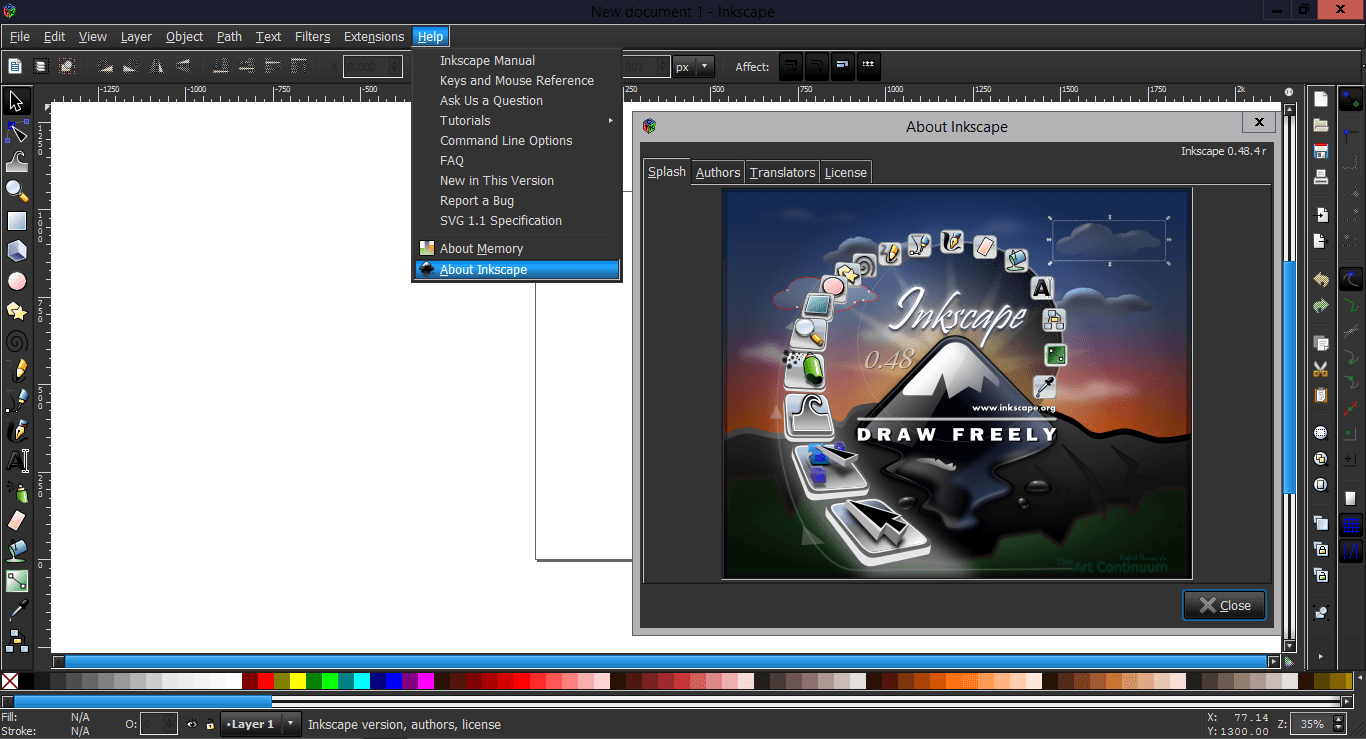This screenshot has height=739, width=1366.
Task: Choose Report a Bug entry
Action: pyautogui.click(x=517, y=201)
